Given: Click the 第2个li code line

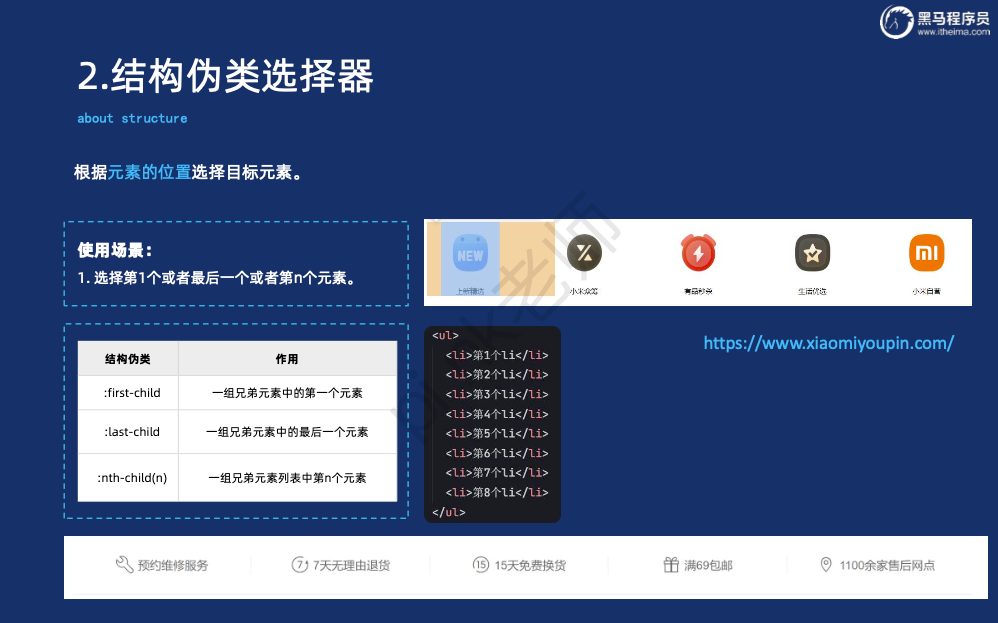Looking at the screenshot, I should [496, 374].
